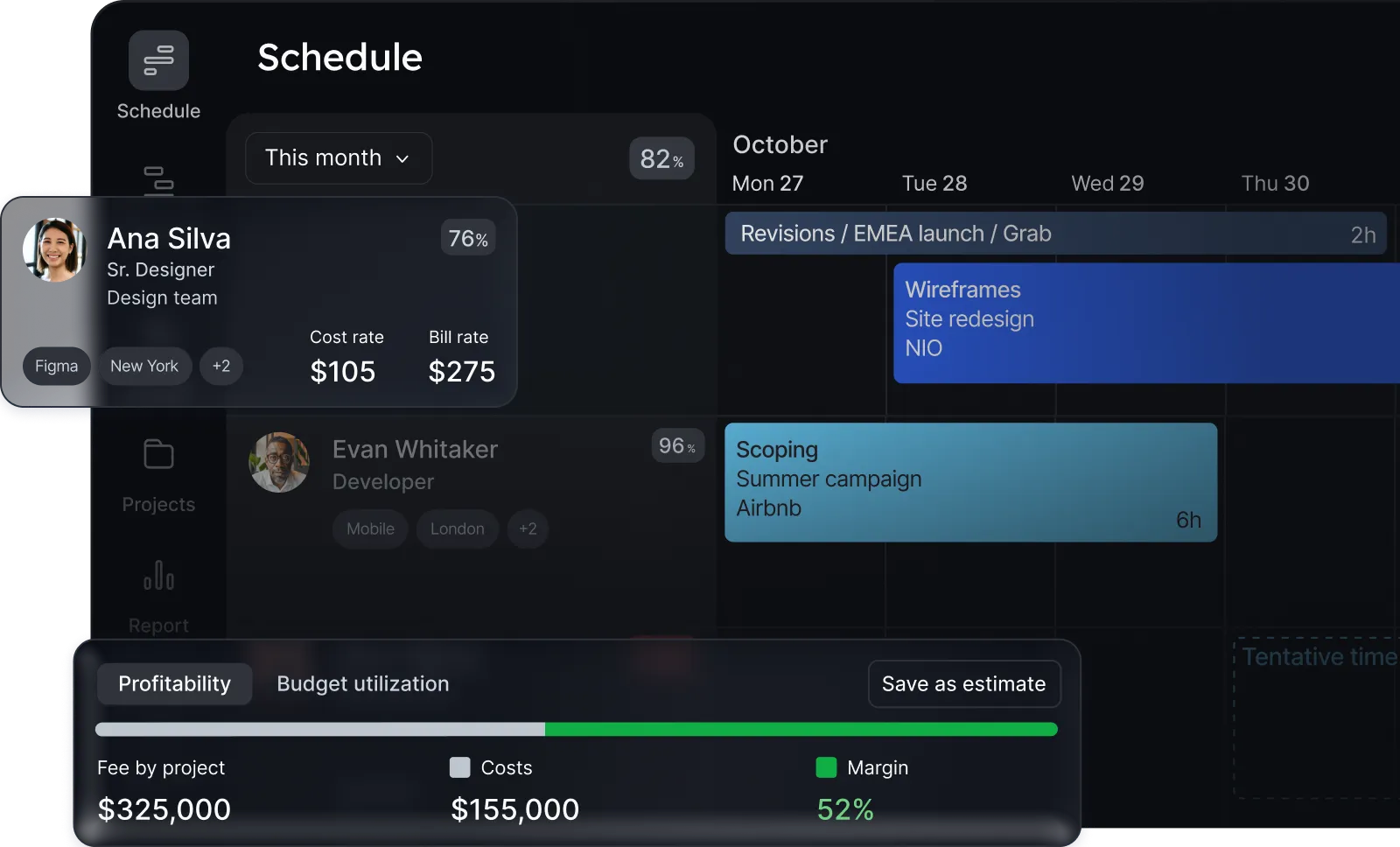
Task: Switch to the Profitability tab
Action: pyautogui.click(x=175, y=684)
